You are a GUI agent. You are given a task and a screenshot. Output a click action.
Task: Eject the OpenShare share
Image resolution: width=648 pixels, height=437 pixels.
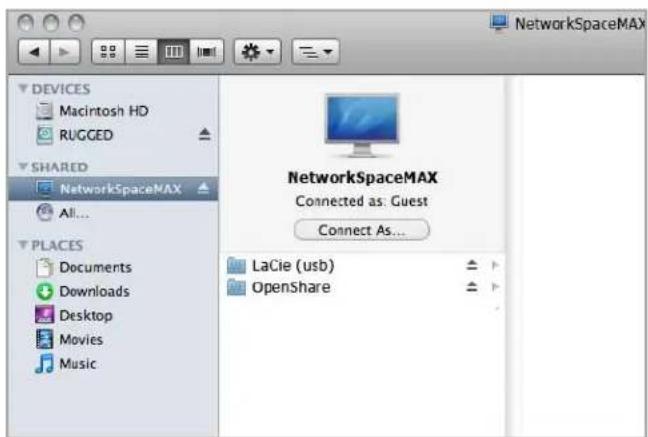click(x=472, y=287)
